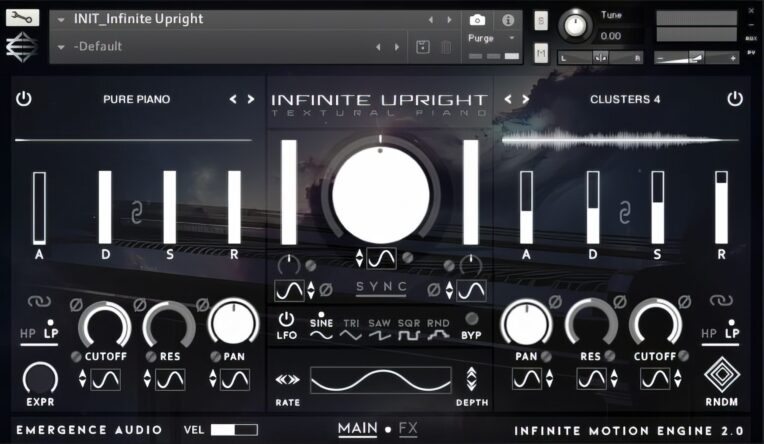Toggle the Clusters 4 layer power button
Viewport: 764px width, 444px height.
click(735, 99)
